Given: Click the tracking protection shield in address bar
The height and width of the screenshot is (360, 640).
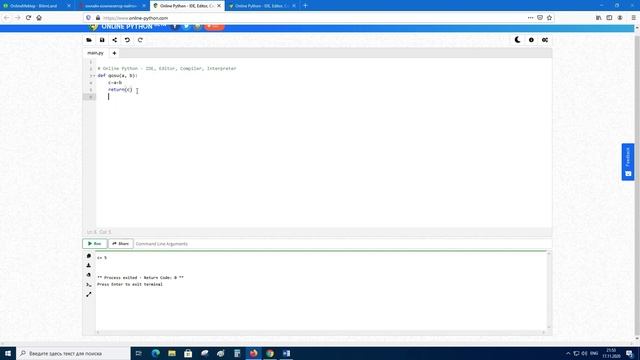Looking at the screenshot, I should (x=89, y=18).
